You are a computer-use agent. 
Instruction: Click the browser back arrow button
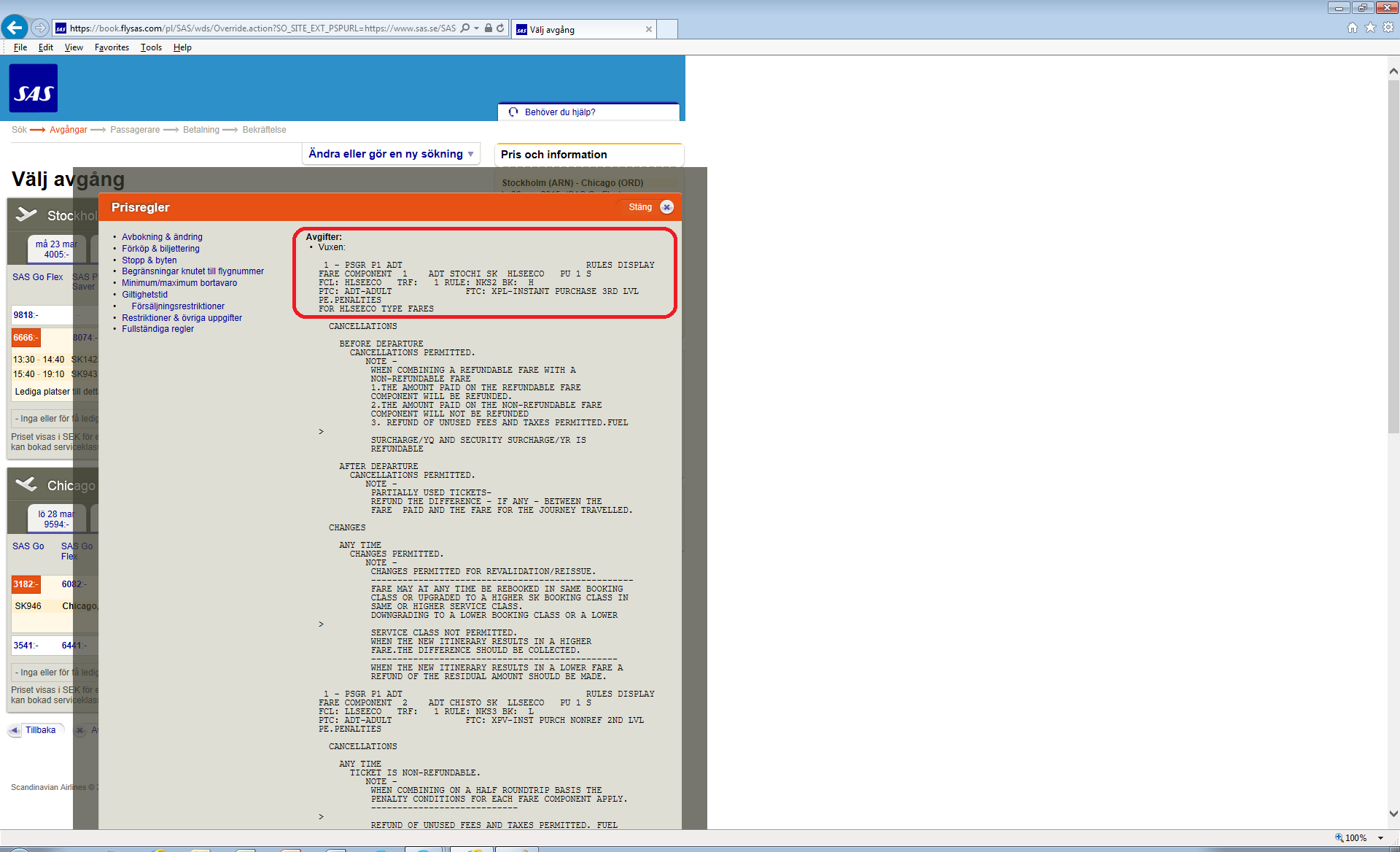[x=15, y=28]
